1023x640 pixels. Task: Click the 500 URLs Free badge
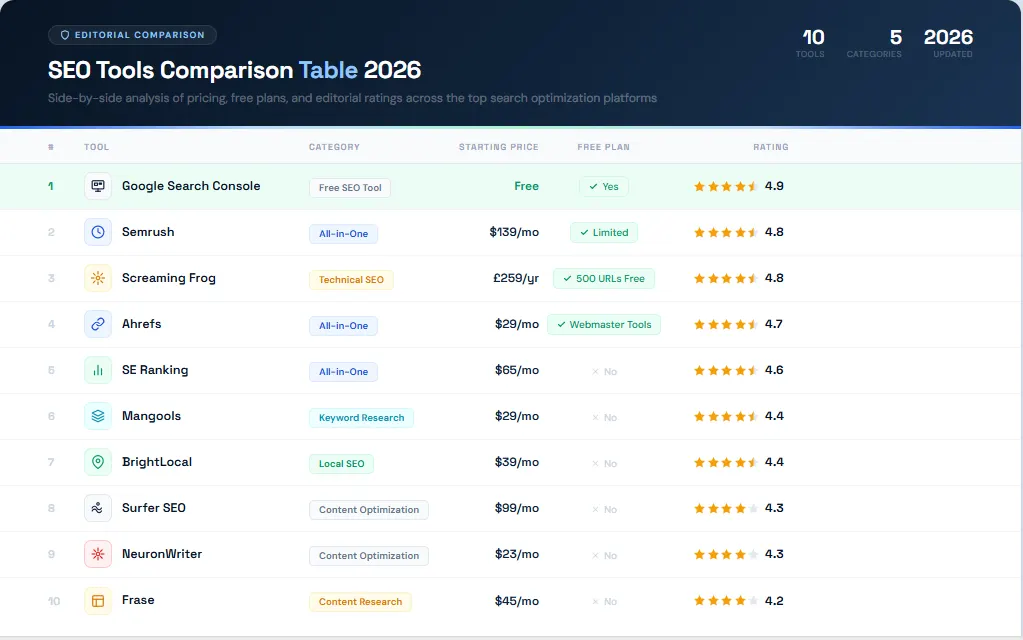603,279
